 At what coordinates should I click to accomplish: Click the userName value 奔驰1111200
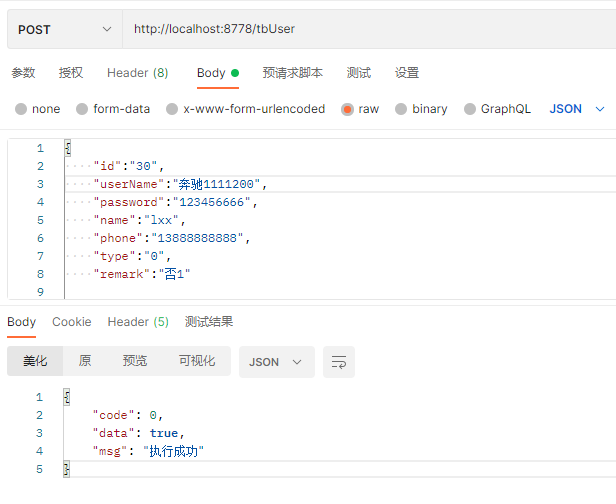[216, 184]
